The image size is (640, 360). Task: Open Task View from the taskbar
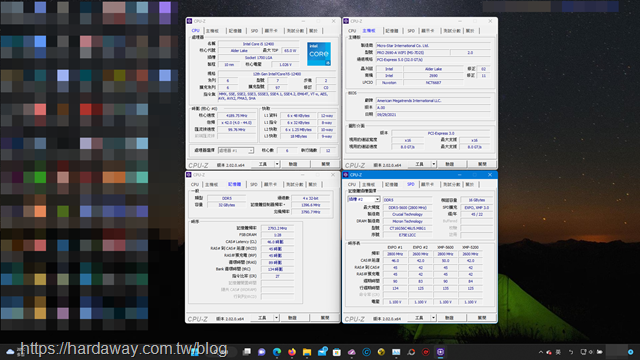(x=247, y=352)
